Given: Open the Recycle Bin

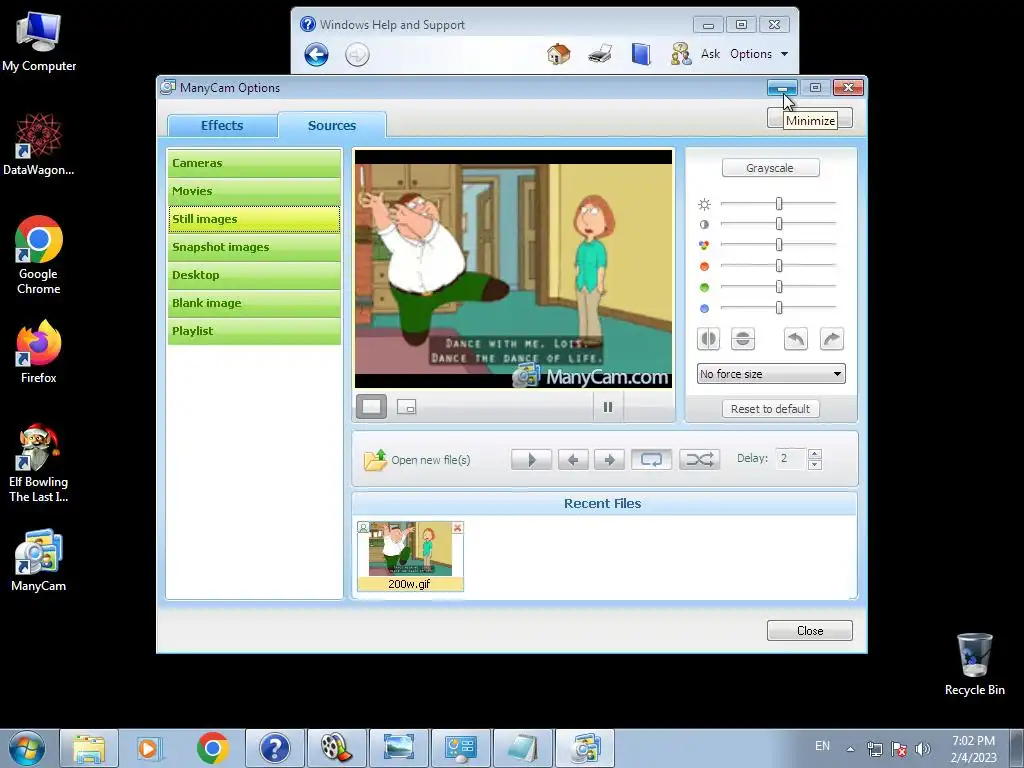Looking at the screenshot, I should [x=974, y=664].
